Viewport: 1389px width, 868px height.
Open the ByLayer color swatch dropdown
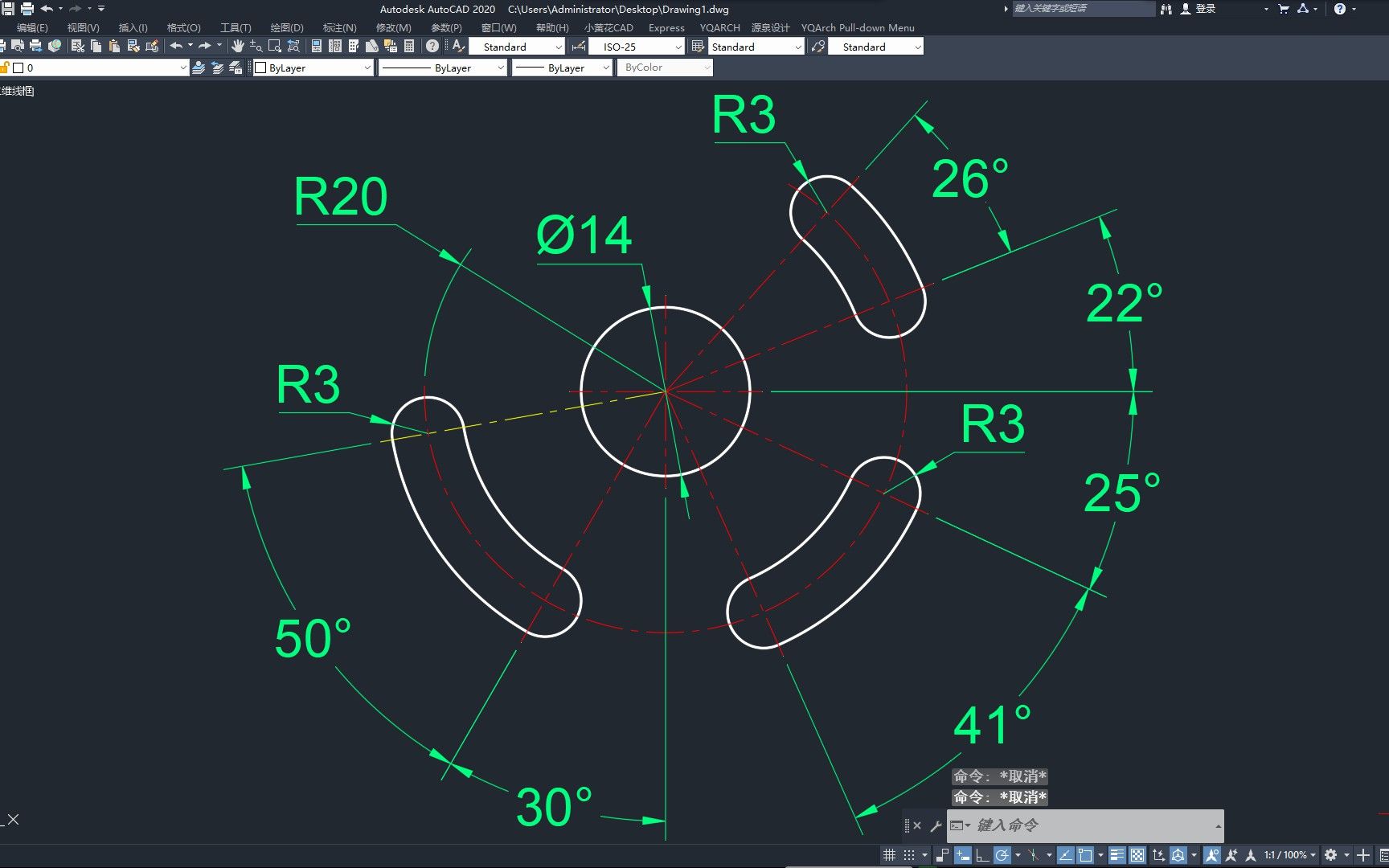pyautogui.click(x=314, y=68)
